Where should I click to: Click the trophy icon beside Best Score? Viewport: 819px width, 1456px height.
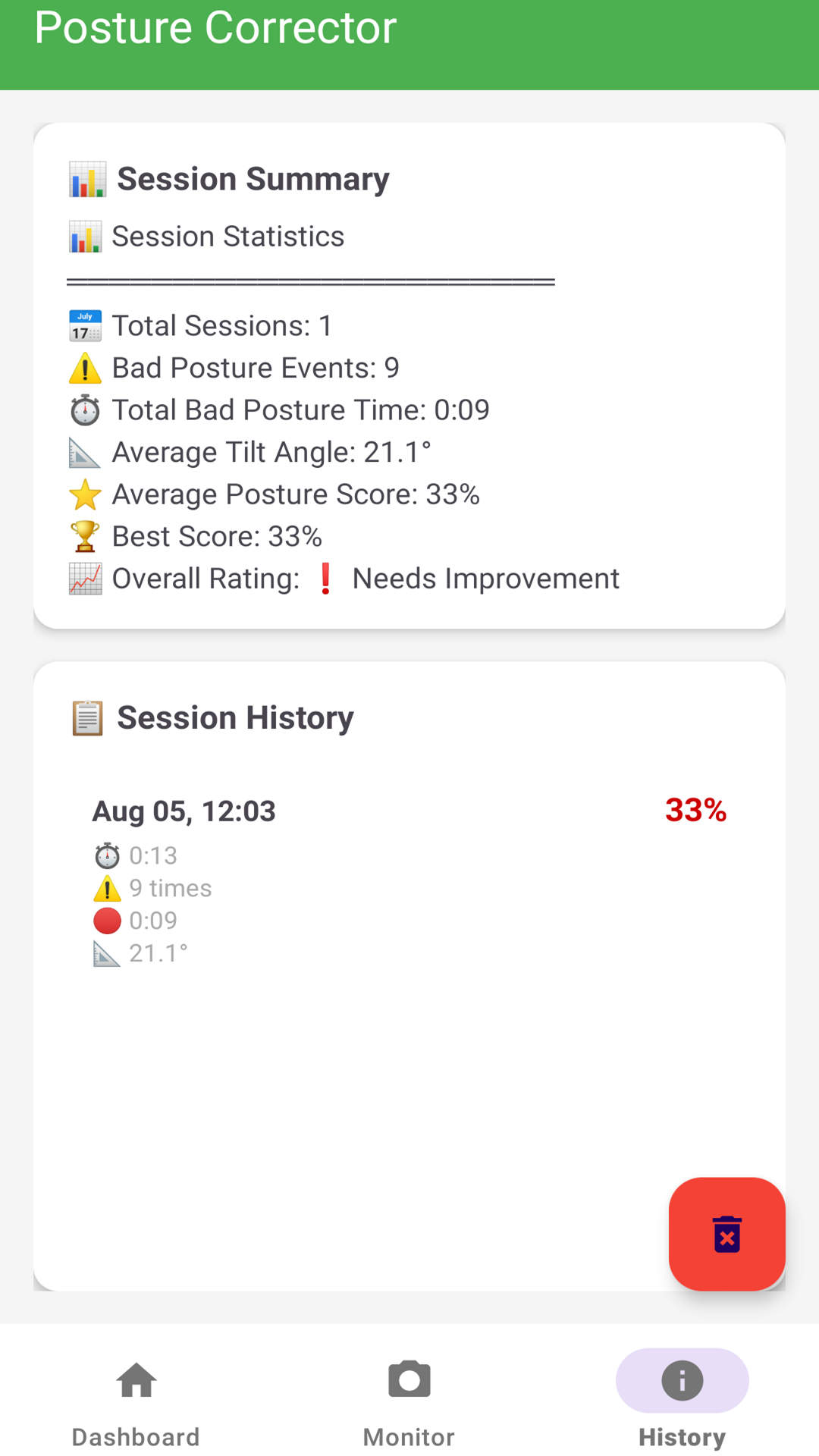tap(85, 536)
